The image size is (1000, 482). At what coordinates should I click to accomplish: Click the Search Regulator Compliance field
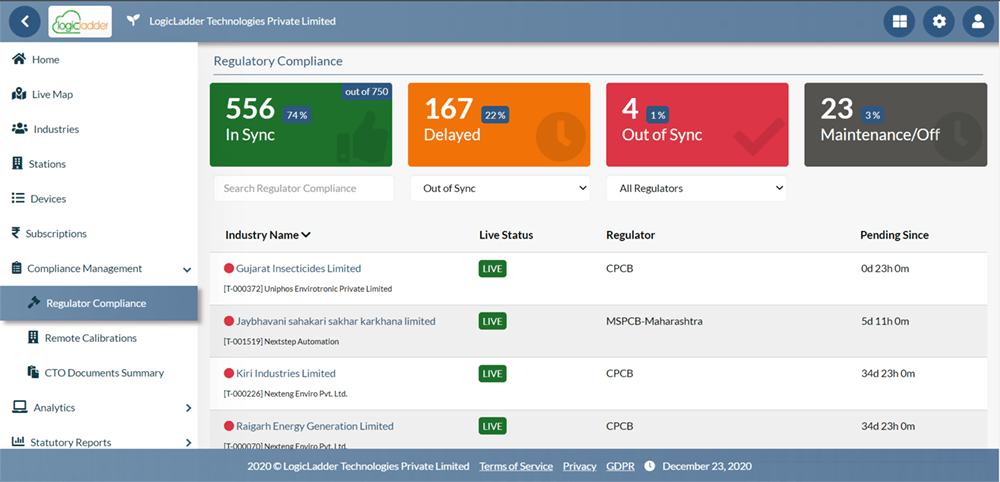point(304,189)
